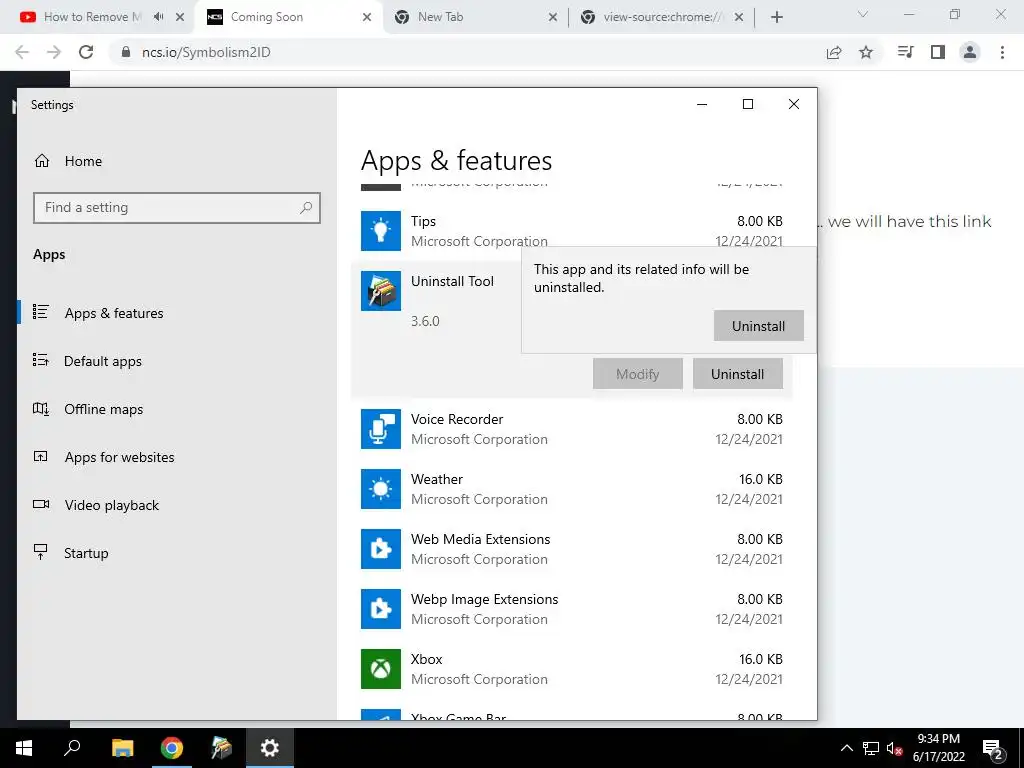Image resolution: width=1024 pixels, height=768 pixels.
Task: Mute audio icon on YouTube tab
Action: pyautogui.click(x=159, y=17)
